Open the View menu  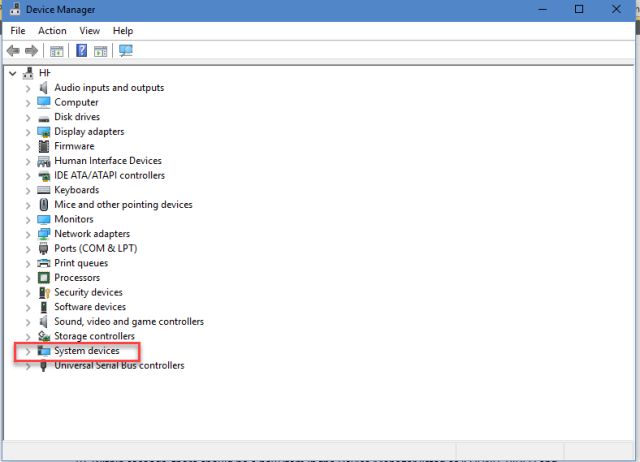coord(90,31)
